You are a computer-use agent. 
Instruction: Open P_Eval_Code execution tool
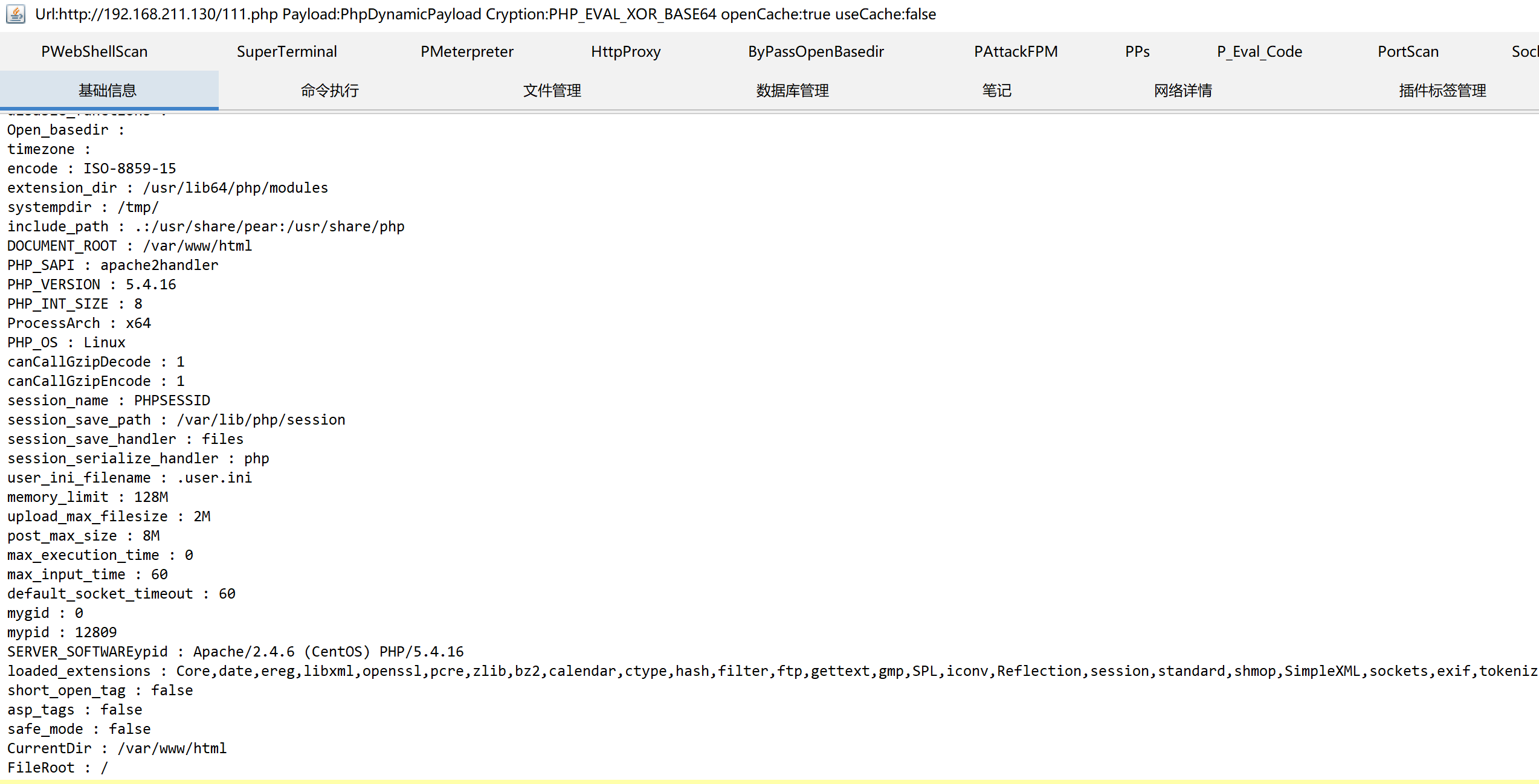click(1259, 51)
